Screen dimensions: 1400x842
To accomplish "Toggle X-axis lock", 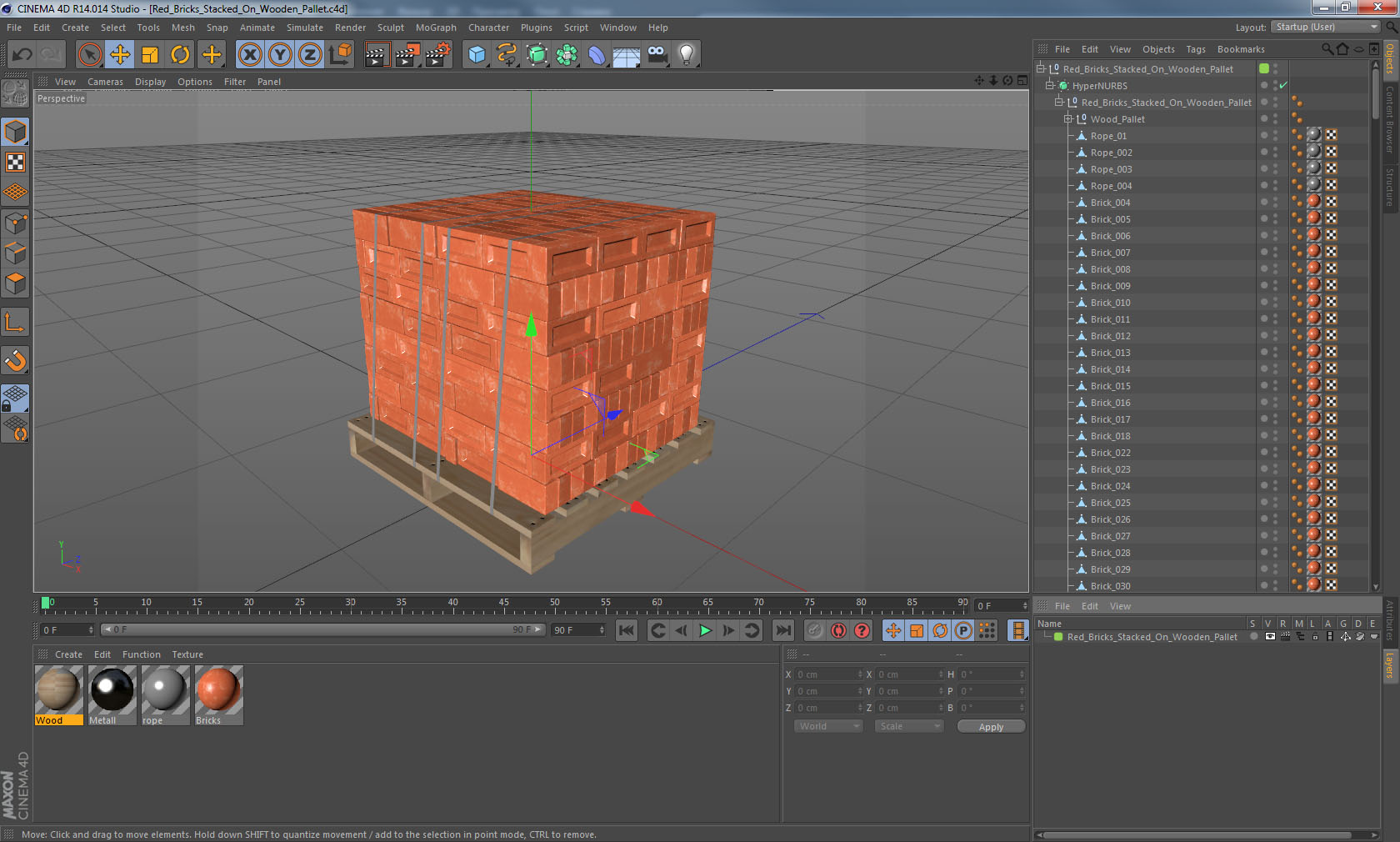I will (x=249, y=55).
